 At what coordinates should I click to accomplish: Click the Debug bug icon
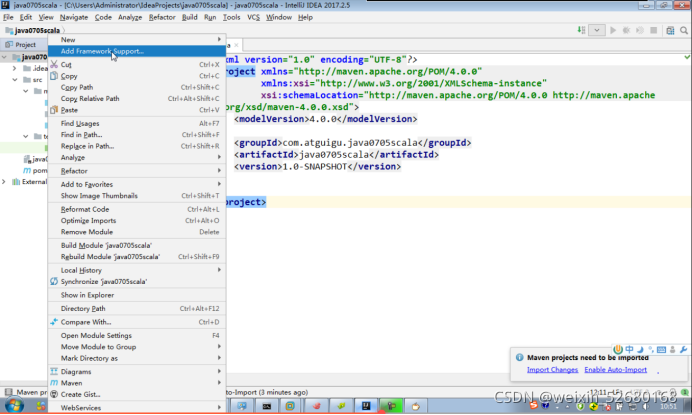pyautogui.click(x=626, y=30)
